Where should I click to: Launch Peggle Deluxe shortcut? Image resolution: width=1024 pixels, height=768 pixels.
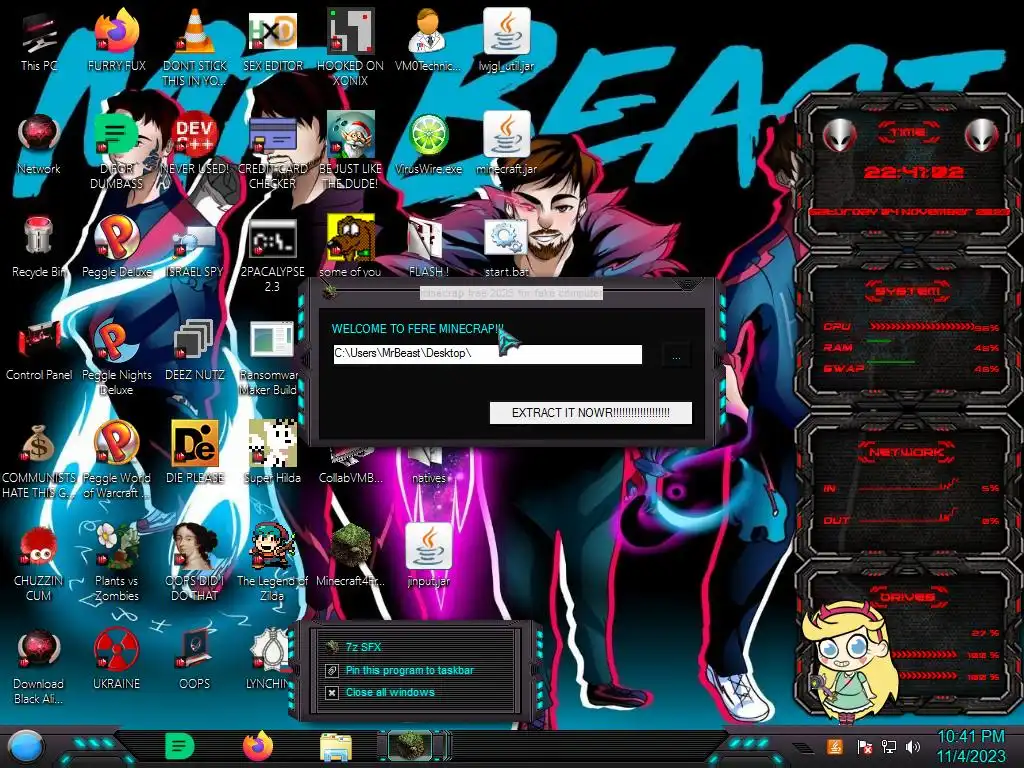point(116,246)
